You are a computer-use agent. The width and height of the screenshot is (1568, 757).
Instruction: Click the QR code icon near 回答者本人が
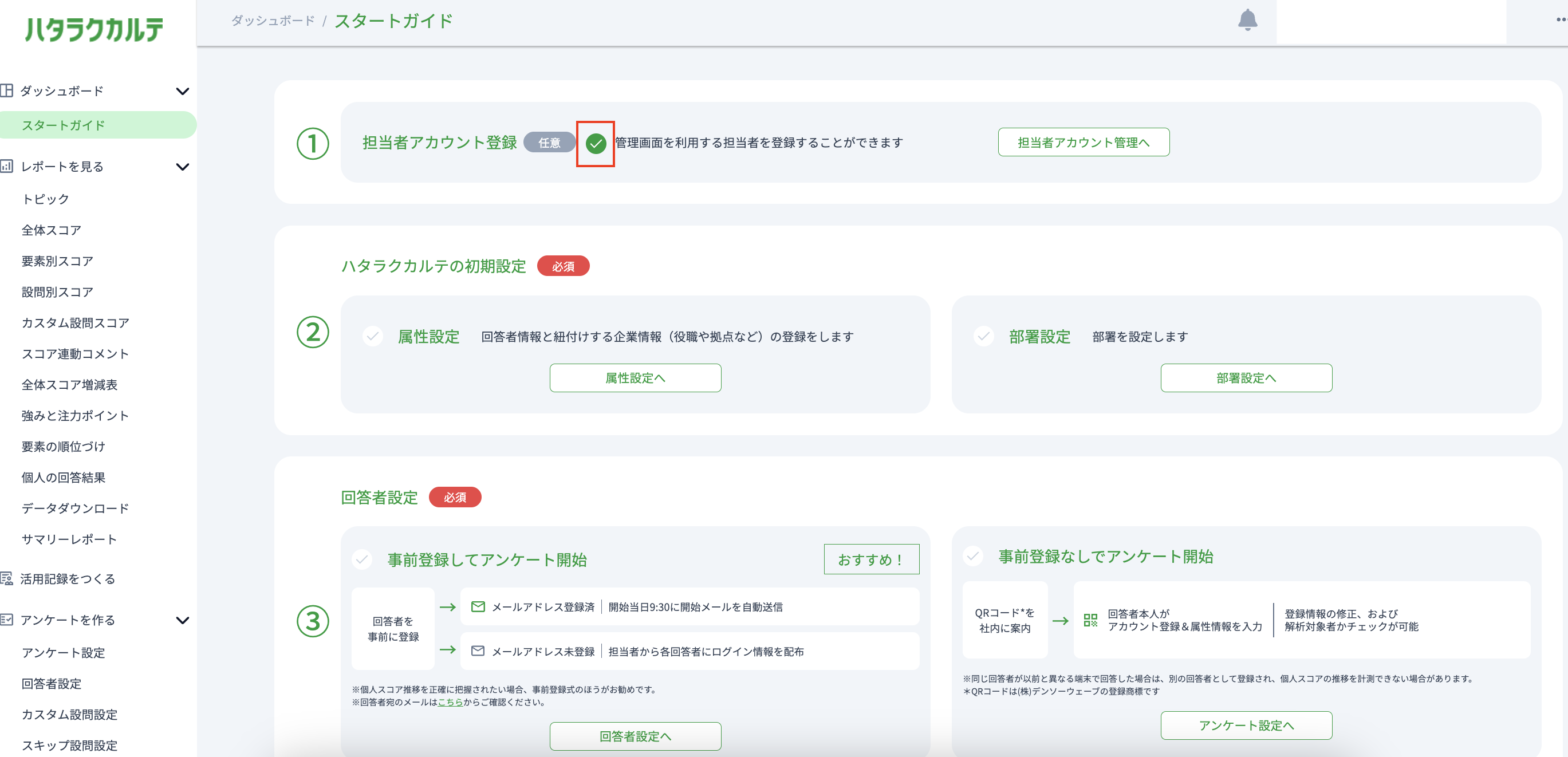(1091, 620)
